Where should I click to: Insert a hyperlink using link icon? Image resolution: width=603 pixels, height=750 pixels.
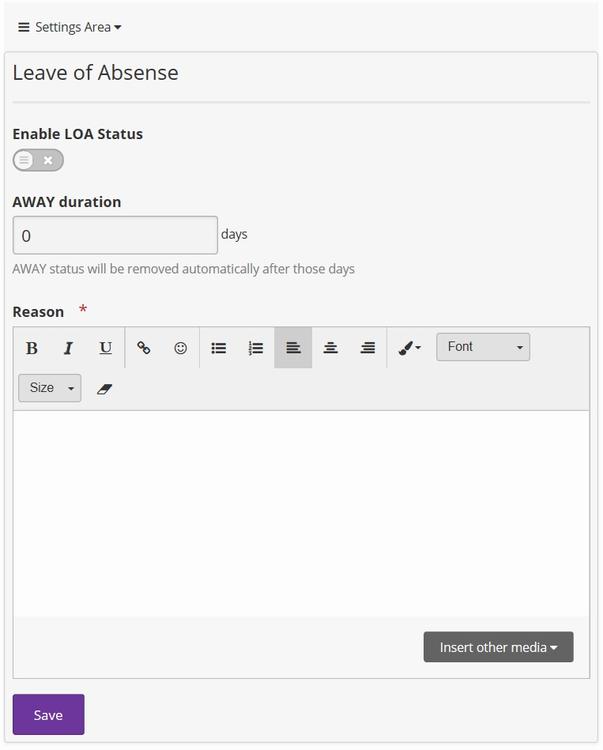(x=144, y=348)
